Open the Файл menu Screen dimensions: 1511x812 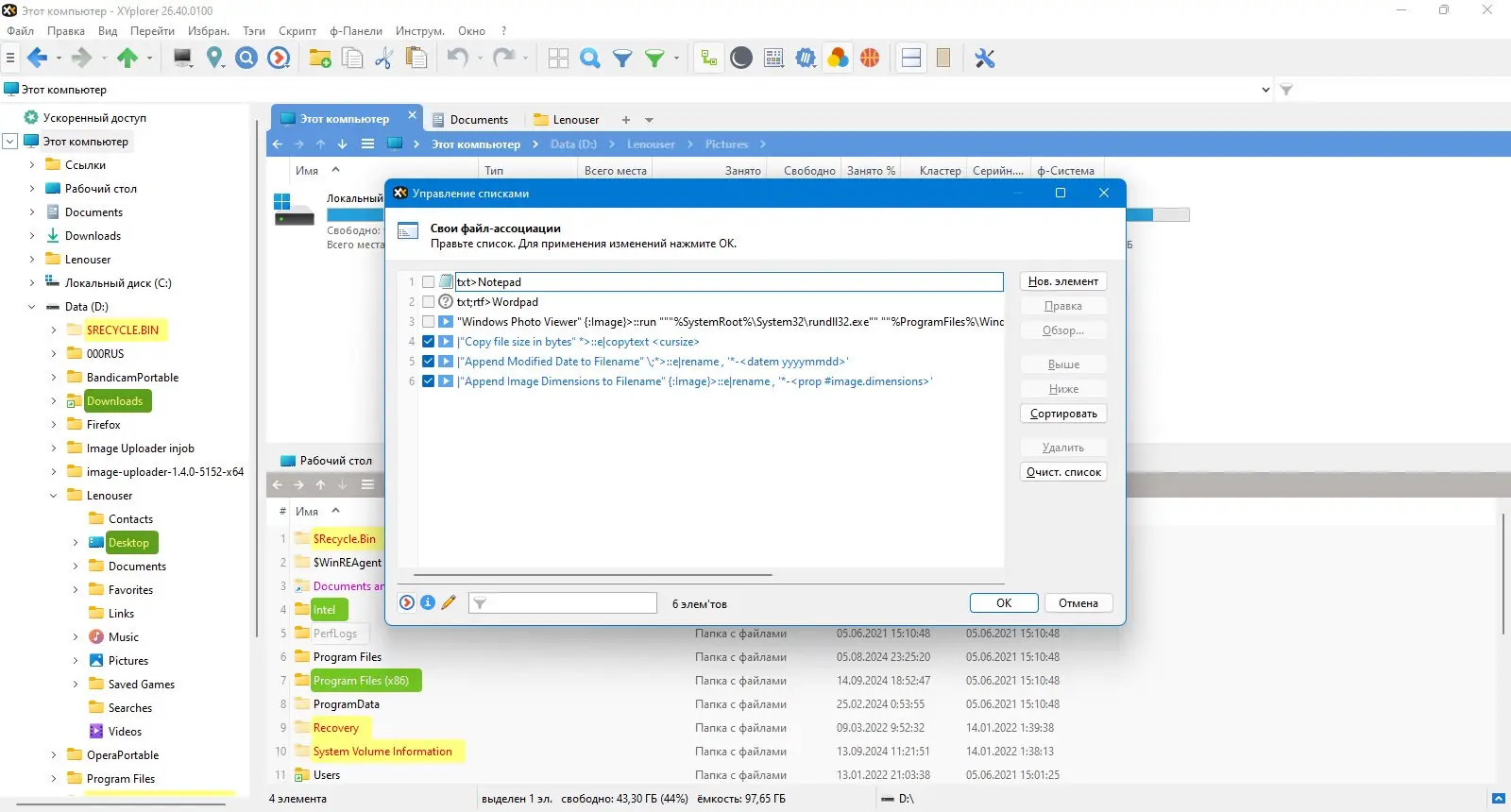pos(20,31)
